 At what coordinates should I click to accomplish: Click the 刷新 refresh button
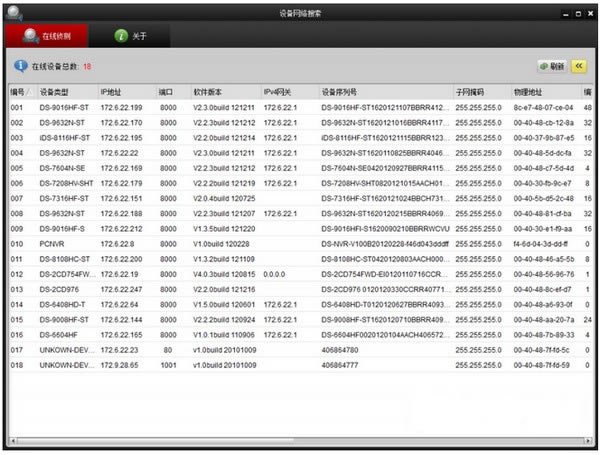(552, 66)
